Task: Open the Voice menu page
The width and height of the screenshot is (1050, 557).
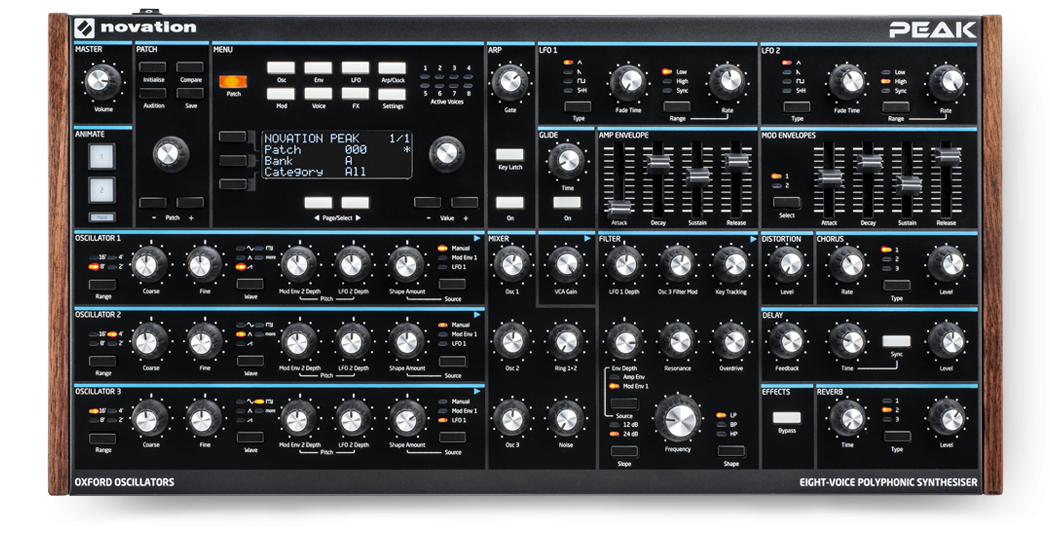Action: click(318, 94)
